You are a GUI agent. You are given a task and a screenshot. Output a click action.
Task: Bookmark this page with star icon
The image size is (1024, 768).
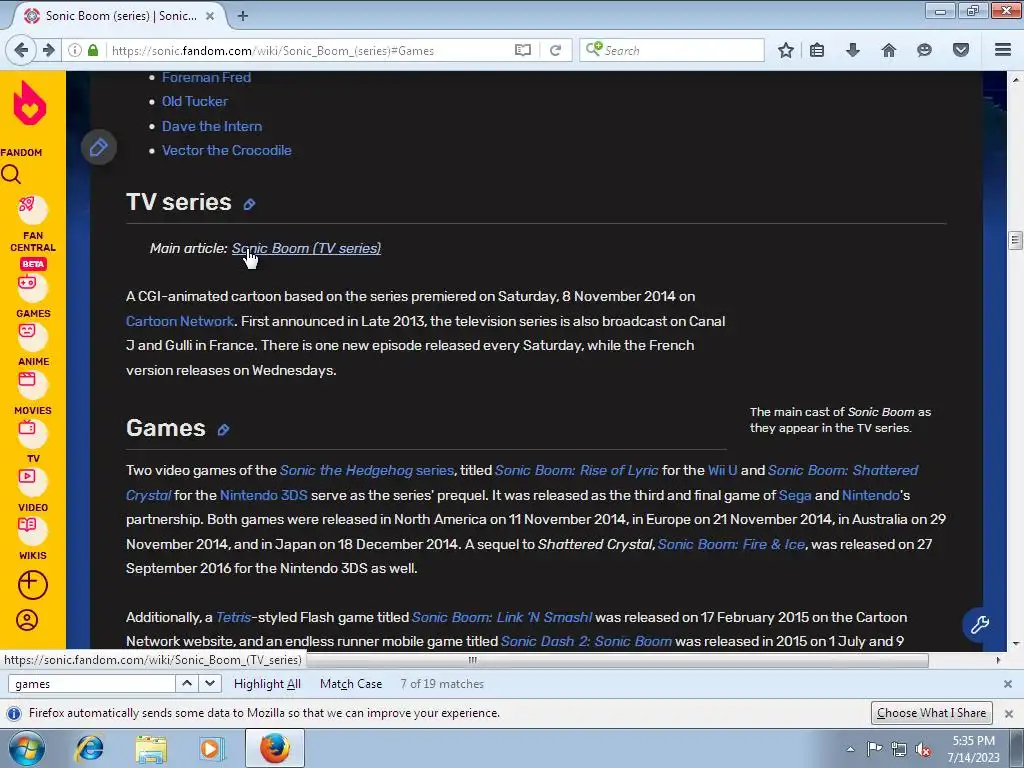point(786,50)
